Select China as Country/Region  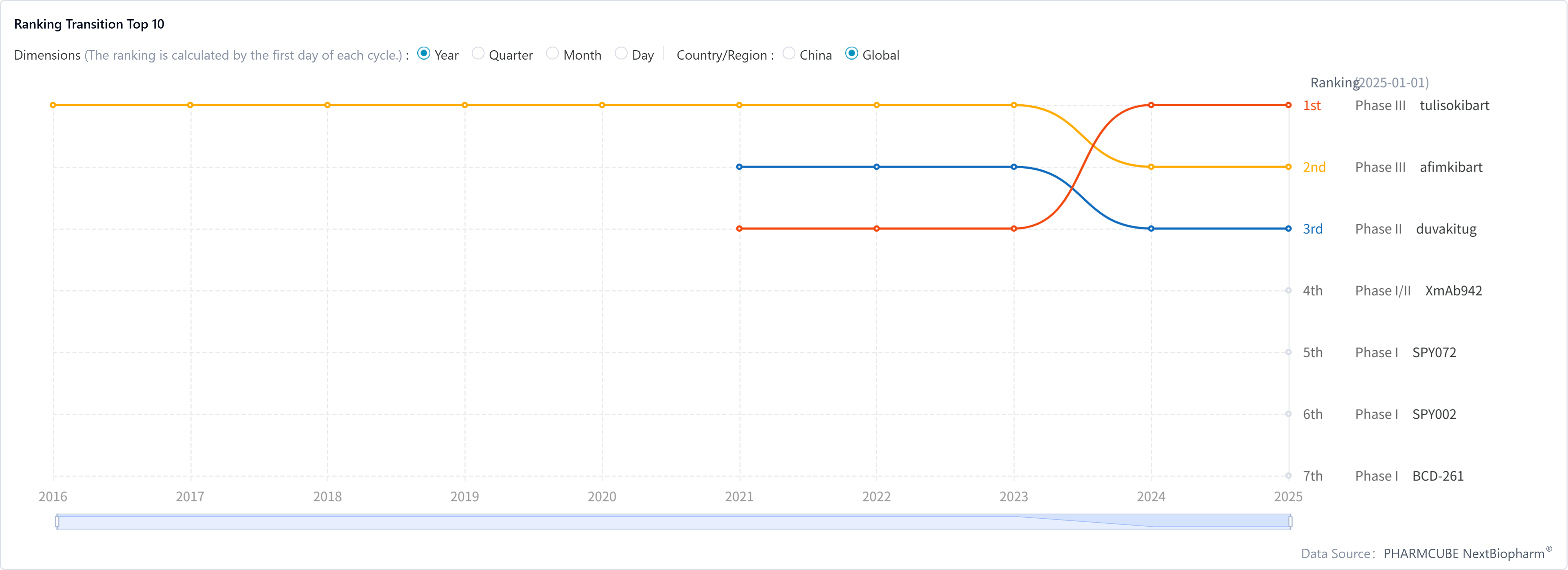coord(789,53)
